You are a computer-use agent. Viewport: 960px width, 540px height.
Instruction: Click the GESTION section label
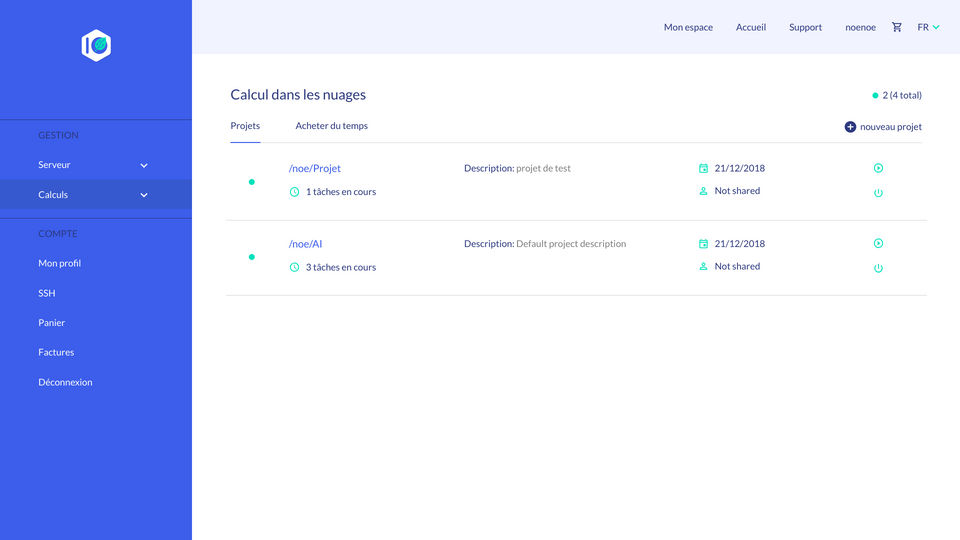tap(58, 135)
